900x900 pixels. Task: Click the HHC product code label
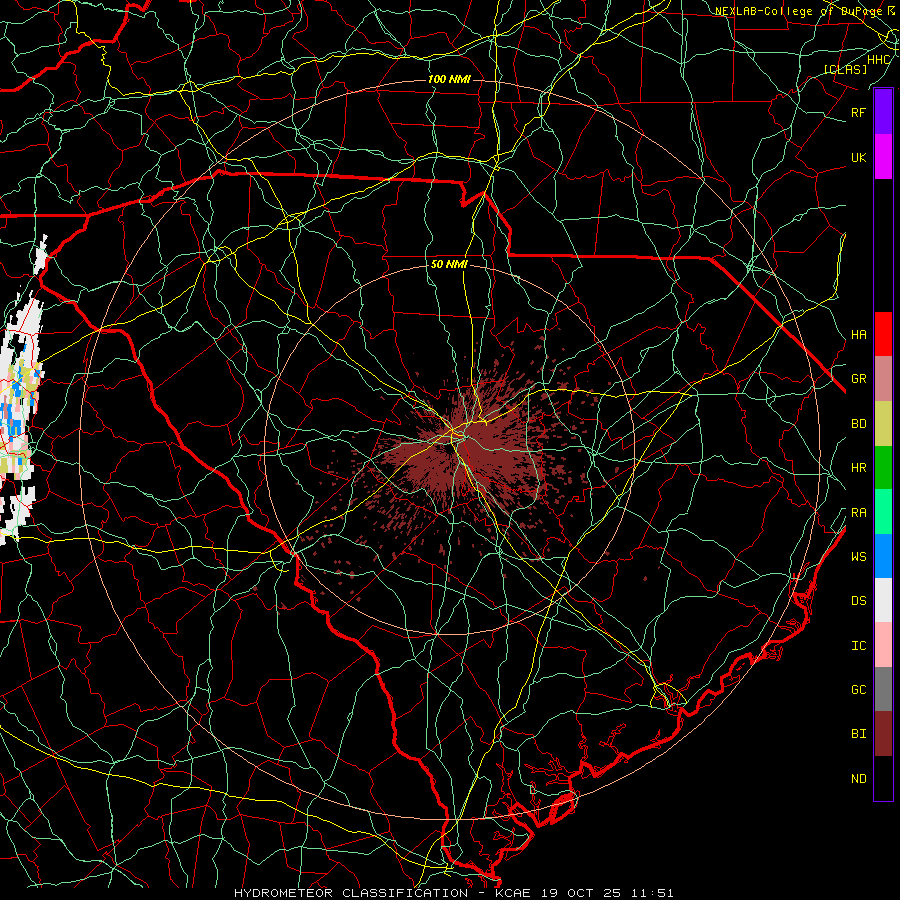point(879,60)
